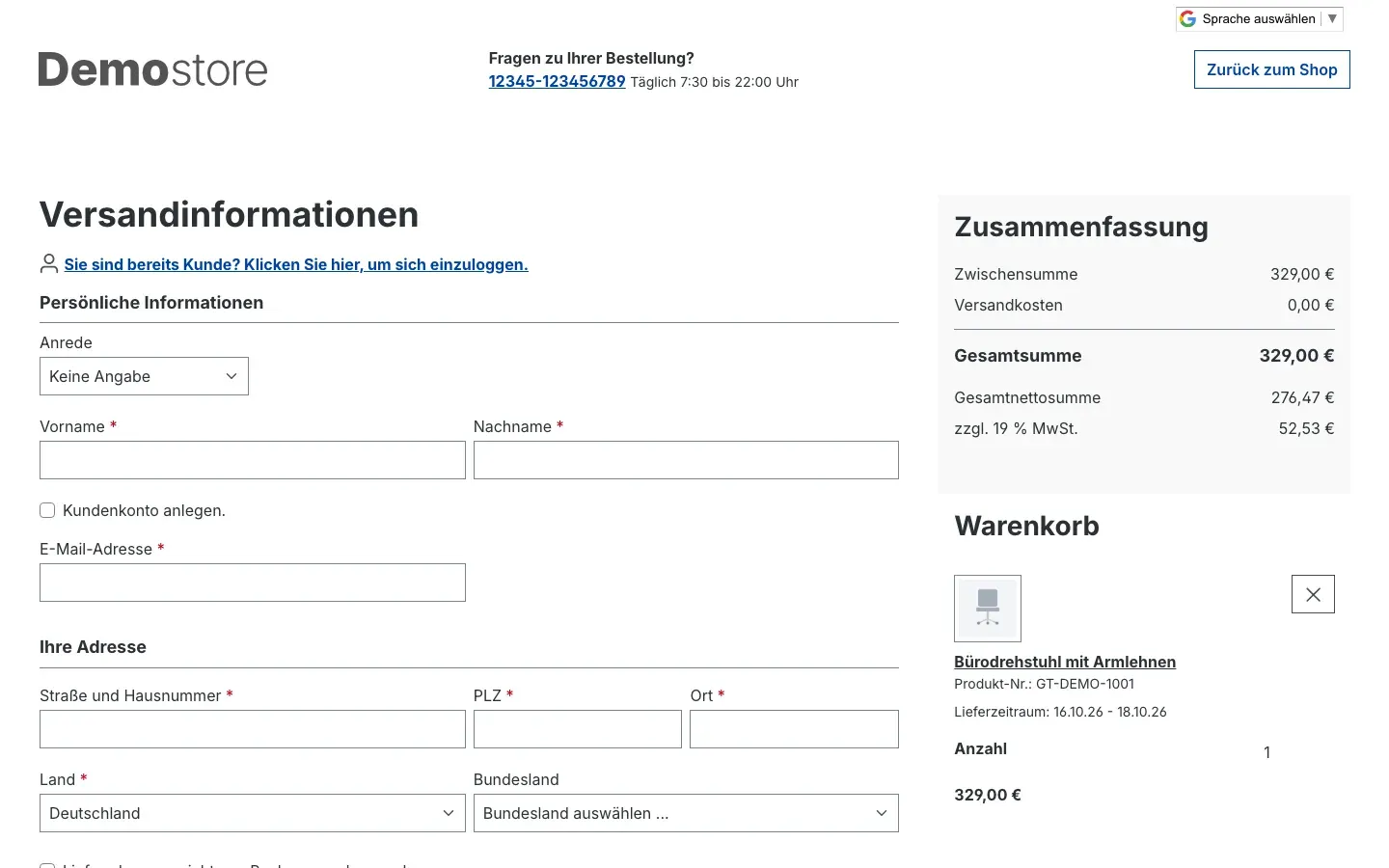Click the Straße und Hausnummer field
The height and width of the screenshot is (868, 1389).
tap(252, 729)
